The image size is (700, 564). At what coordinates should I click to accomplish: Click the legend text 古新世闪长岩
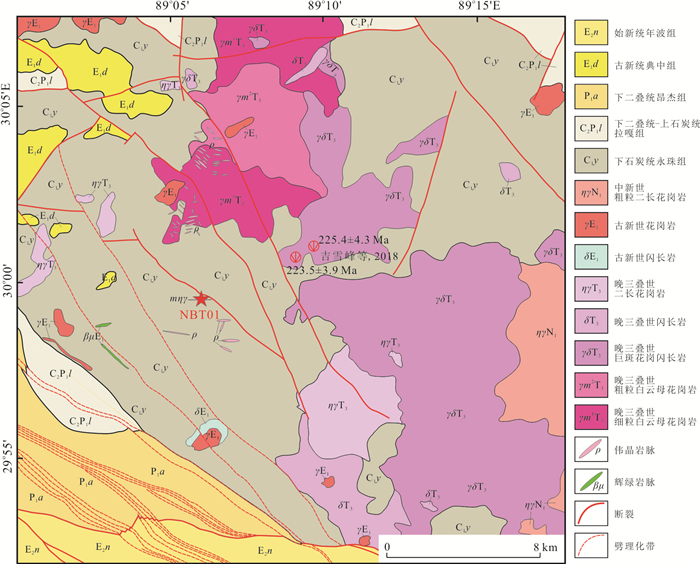[x=645, y=258]
